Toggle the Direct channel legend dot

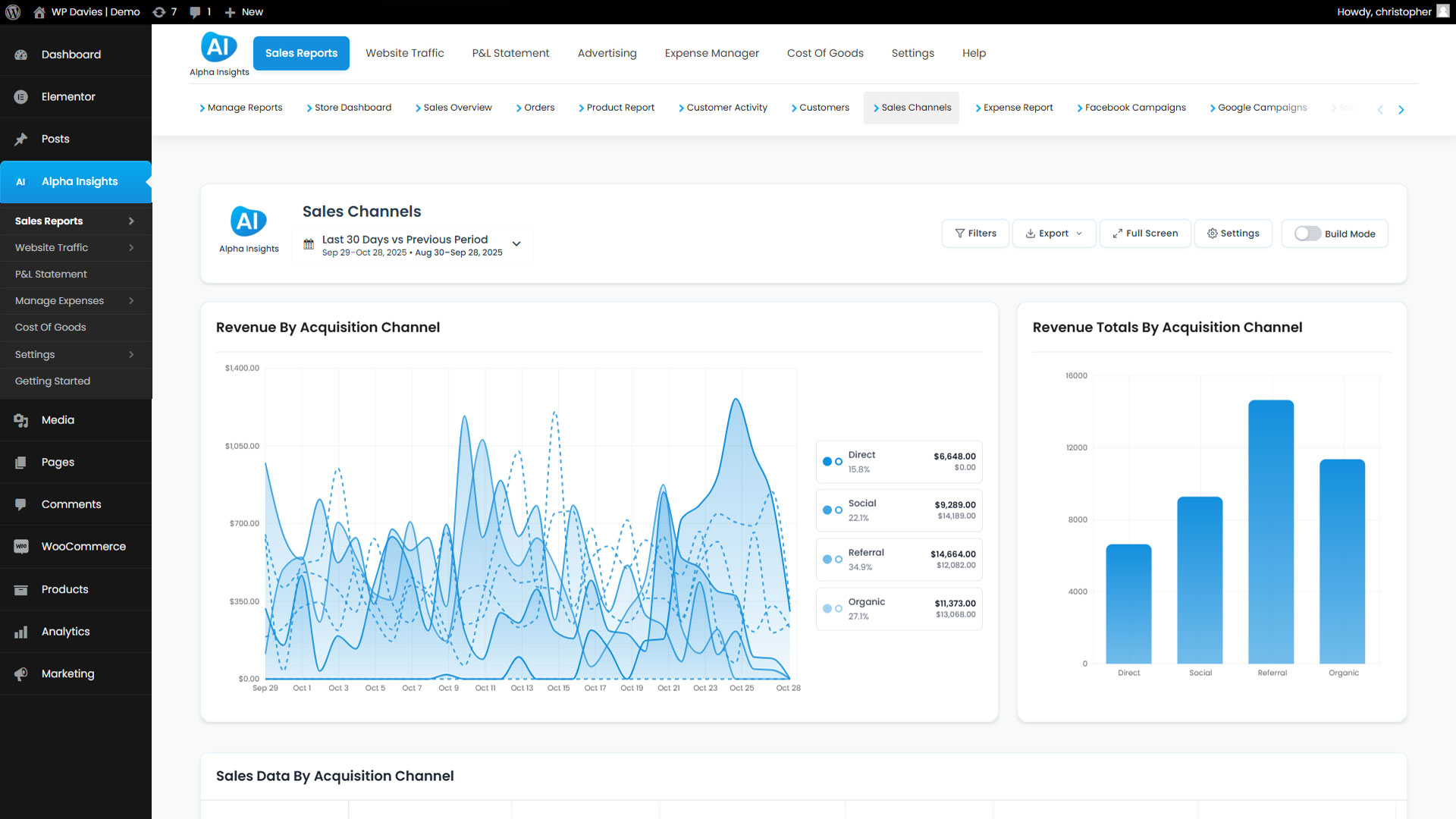tap(827, 461)
